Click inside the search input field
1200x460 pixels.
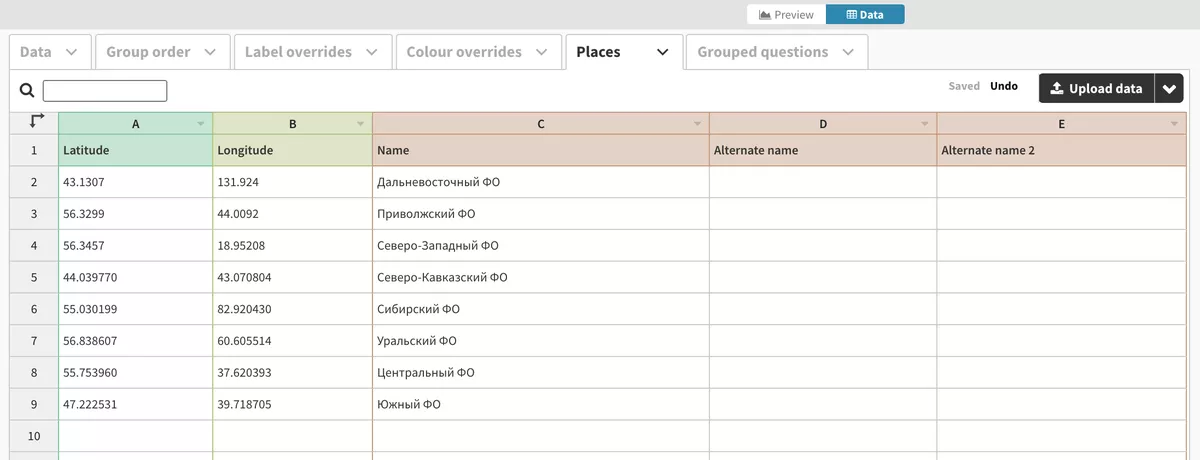point(105,91)
